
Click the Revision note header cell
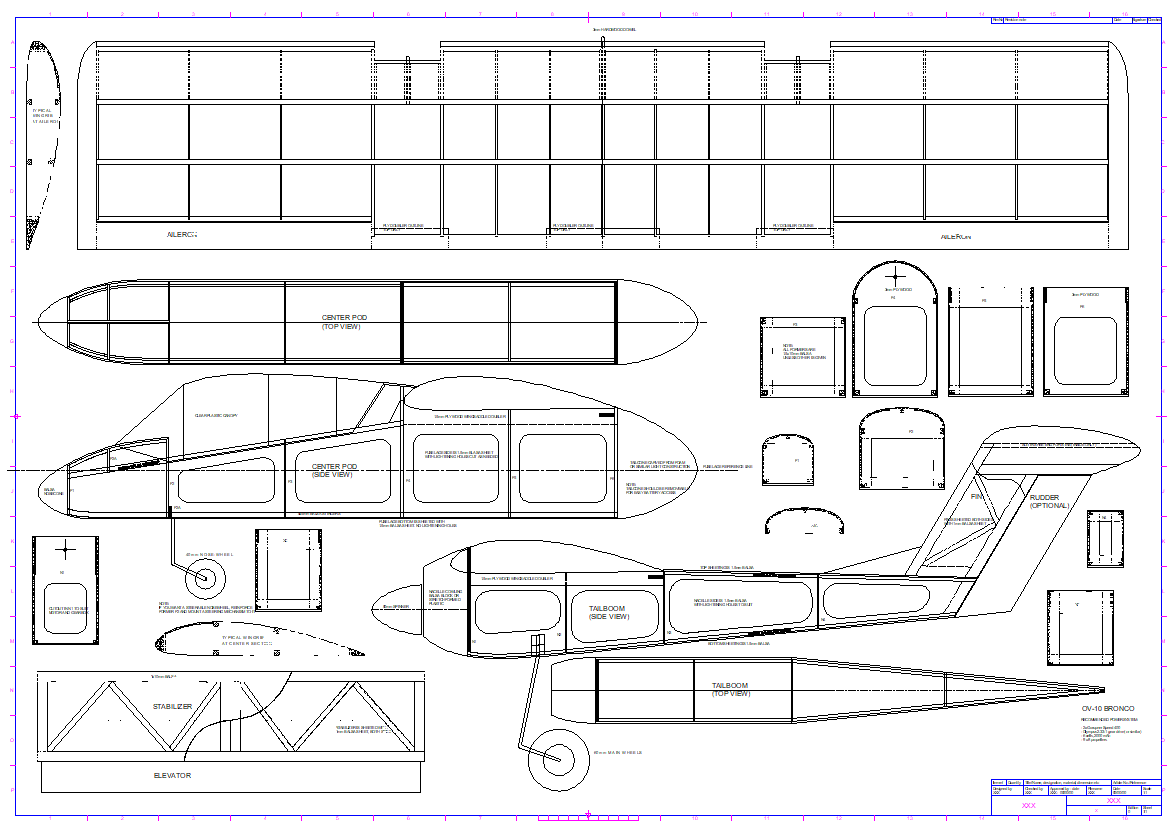click(x=1057, y=20)
